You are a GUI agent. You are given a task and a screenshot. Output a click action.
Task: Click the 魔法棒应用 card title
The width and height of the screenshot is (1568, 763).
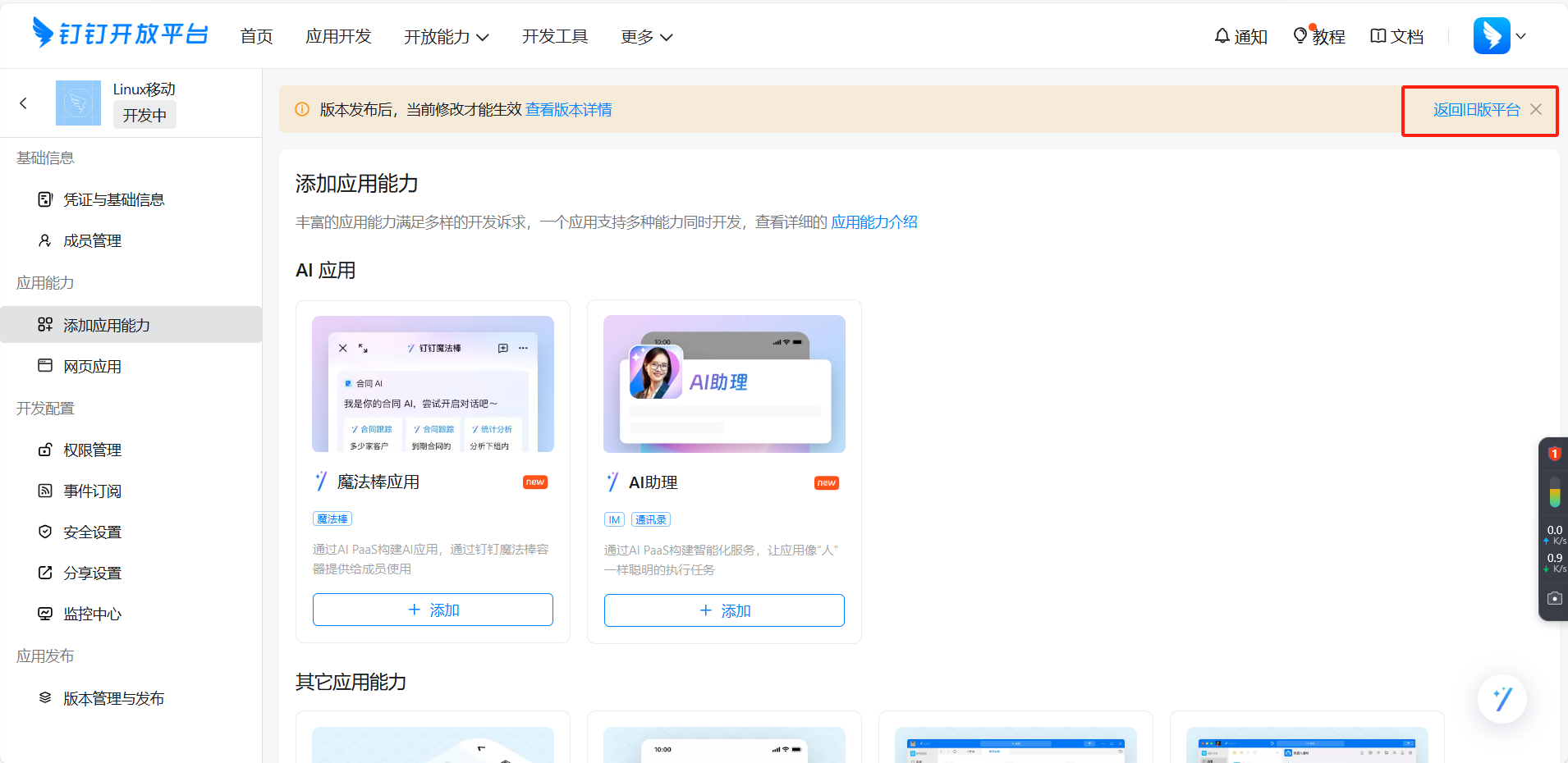click(x=378, y=482)
